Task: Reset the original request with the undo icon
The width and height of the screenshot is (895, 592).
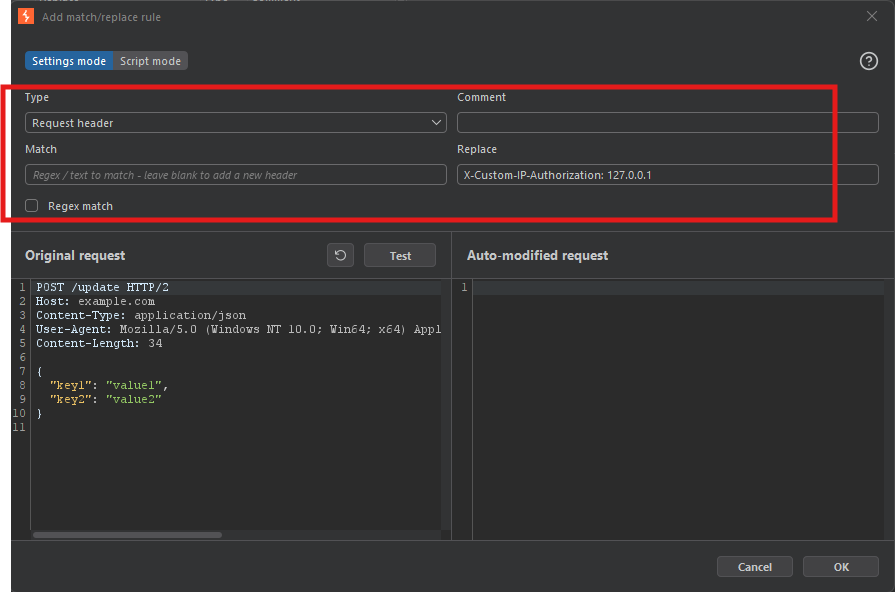Action: point(340,255)
